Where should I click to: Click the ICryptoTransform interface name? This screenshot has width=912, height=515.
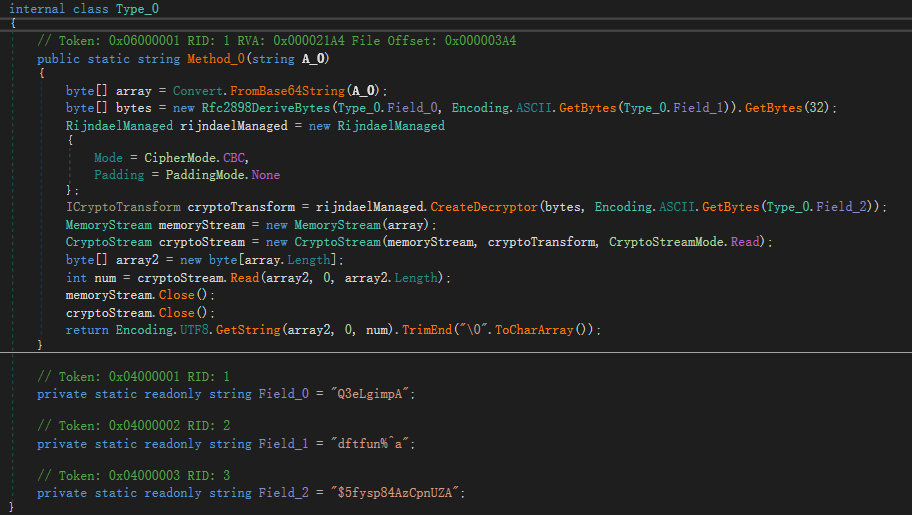coord(123,207)
